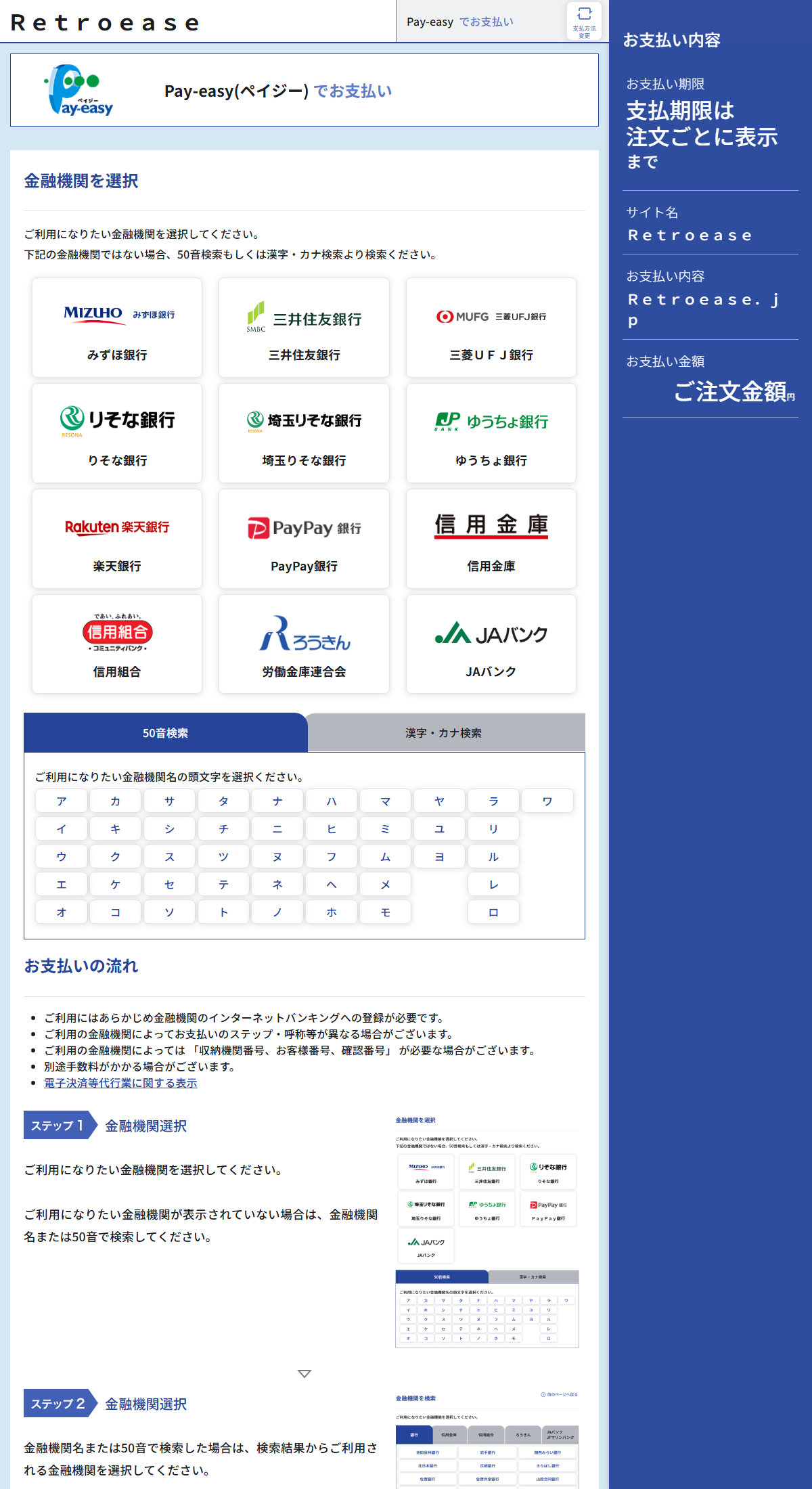
Task: Click the kana button ア
Action: pos(62,801)
